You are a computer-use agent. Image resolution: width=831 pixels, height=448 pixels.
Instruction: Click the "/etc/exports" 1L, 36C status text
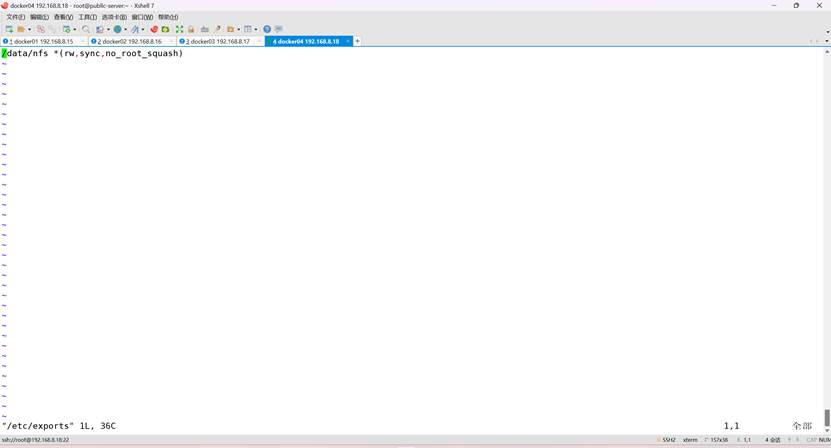(59, 426)
